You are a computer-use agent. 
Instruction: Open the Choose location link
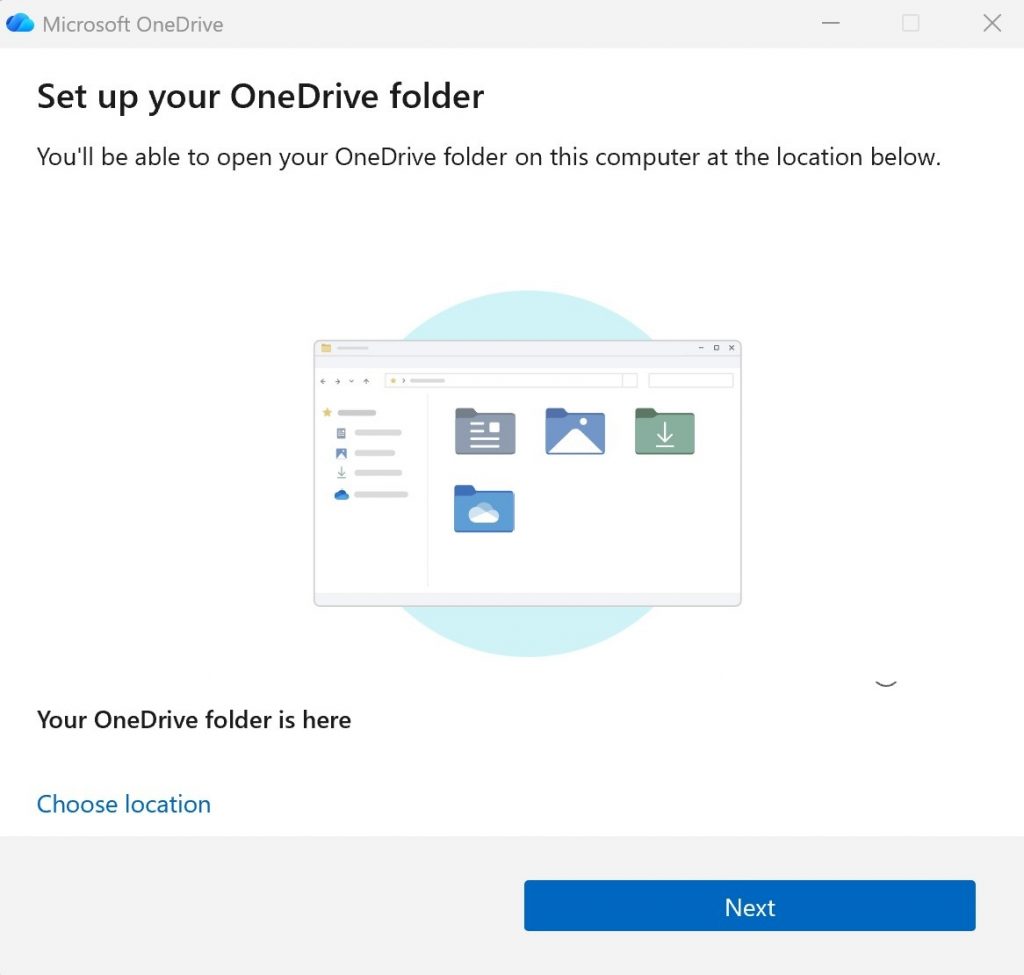coord(123,804)
